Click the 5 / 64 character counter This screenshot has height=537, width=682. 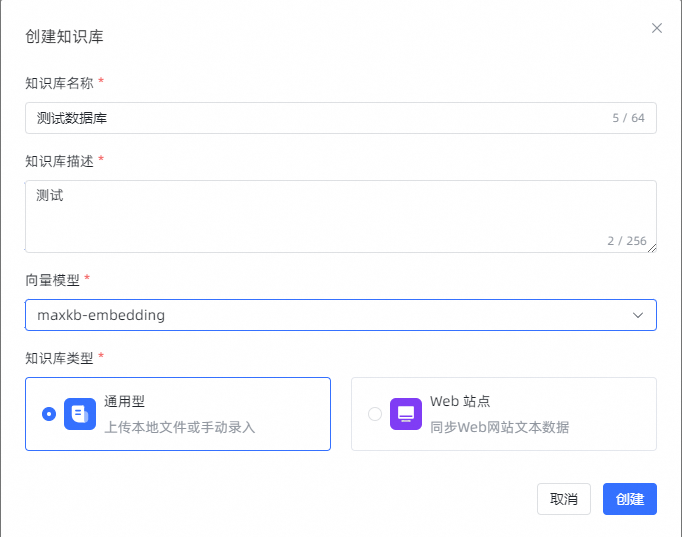(x=629, y=118)
